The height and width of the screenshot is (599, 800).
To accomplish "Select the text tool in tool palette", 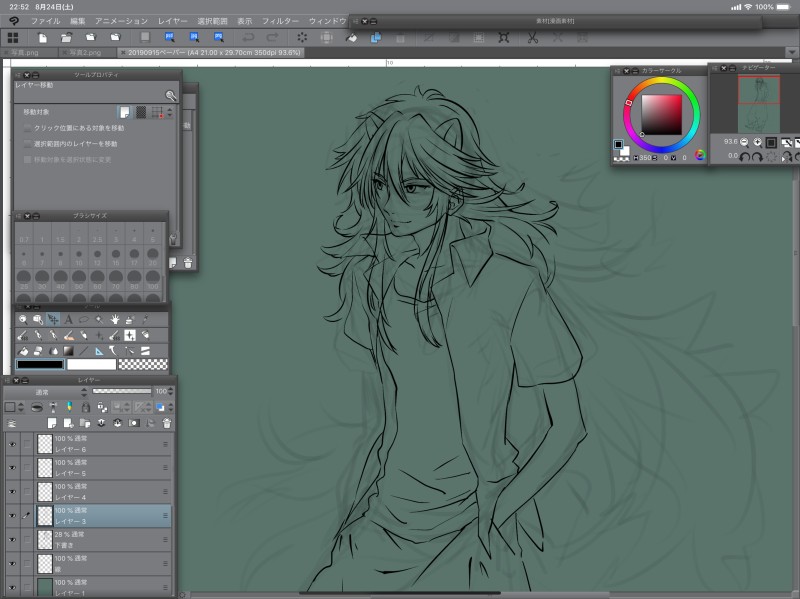I will click(69, 319).
